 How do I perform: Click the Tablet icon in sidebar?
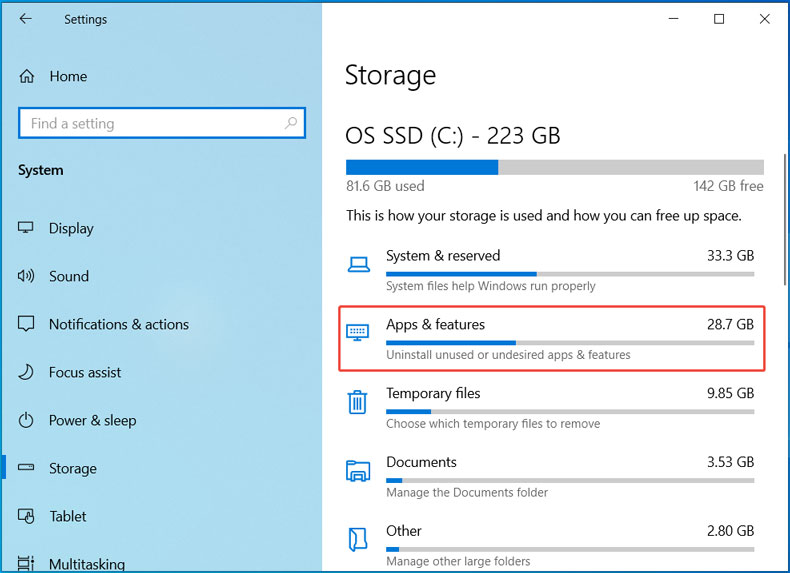pyautogui.click(x=26, y=516)
